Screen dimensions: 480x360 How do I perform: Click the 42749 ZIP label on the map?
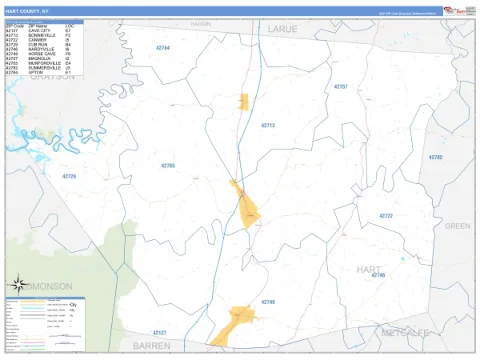[268, 302]
